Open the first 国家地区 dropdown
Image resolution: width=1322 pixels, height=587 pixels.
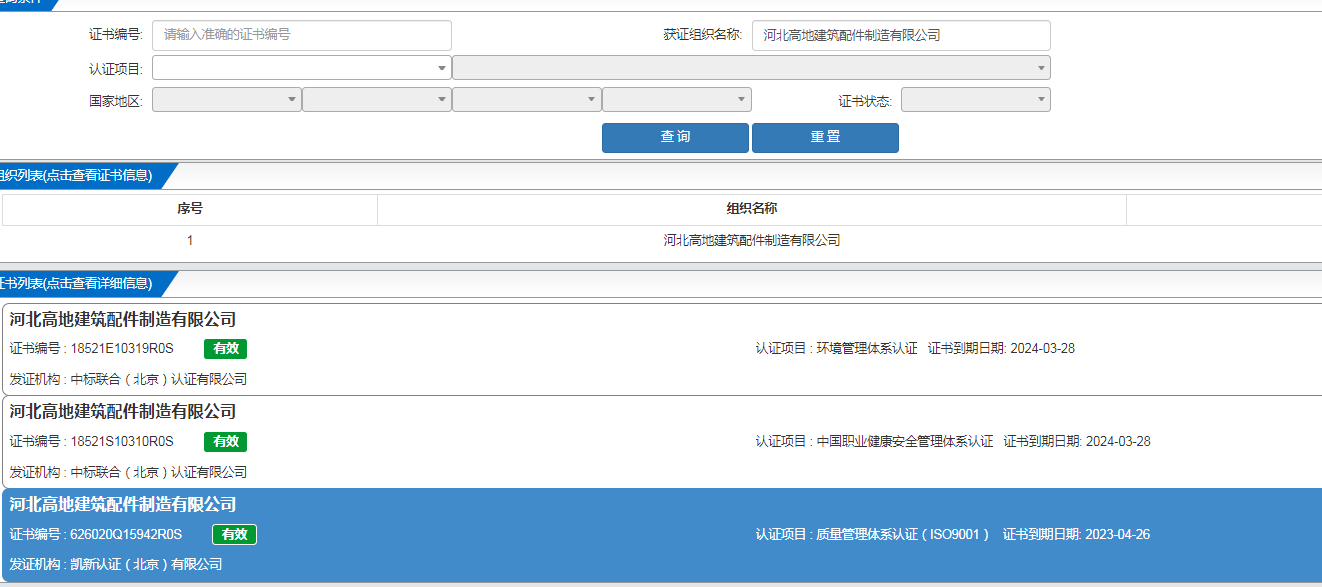coord(227,100)
